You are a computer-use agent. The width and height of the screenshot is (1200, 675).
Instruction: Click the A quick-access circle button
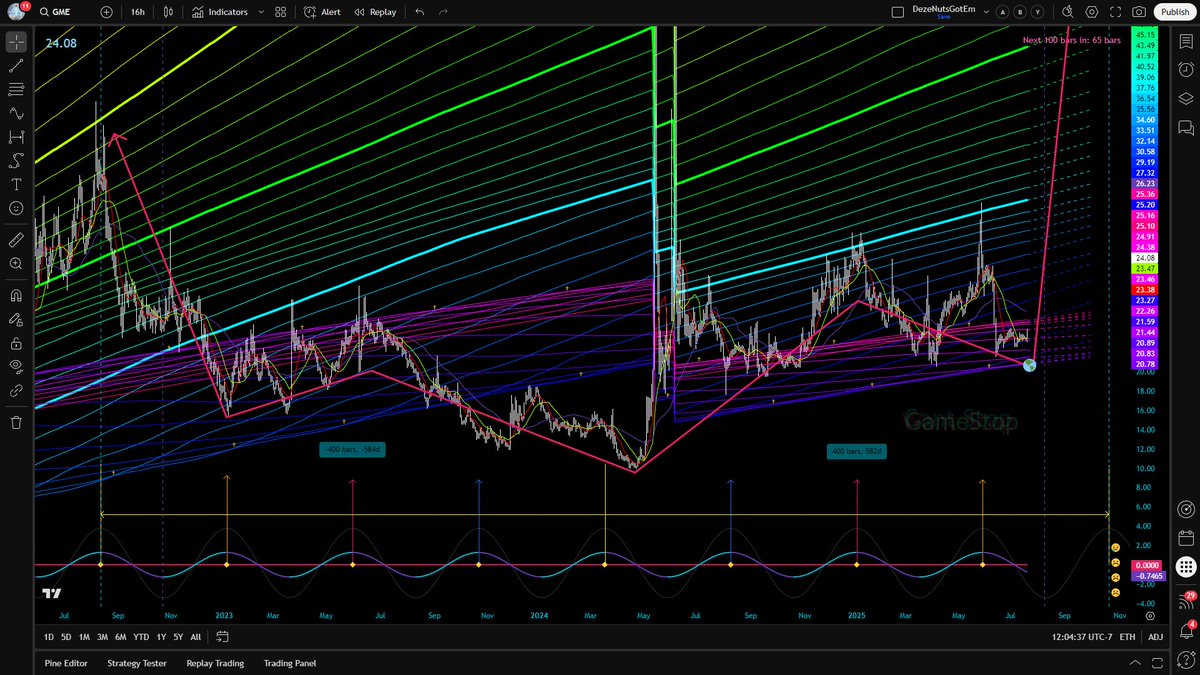coord(1003,12)
